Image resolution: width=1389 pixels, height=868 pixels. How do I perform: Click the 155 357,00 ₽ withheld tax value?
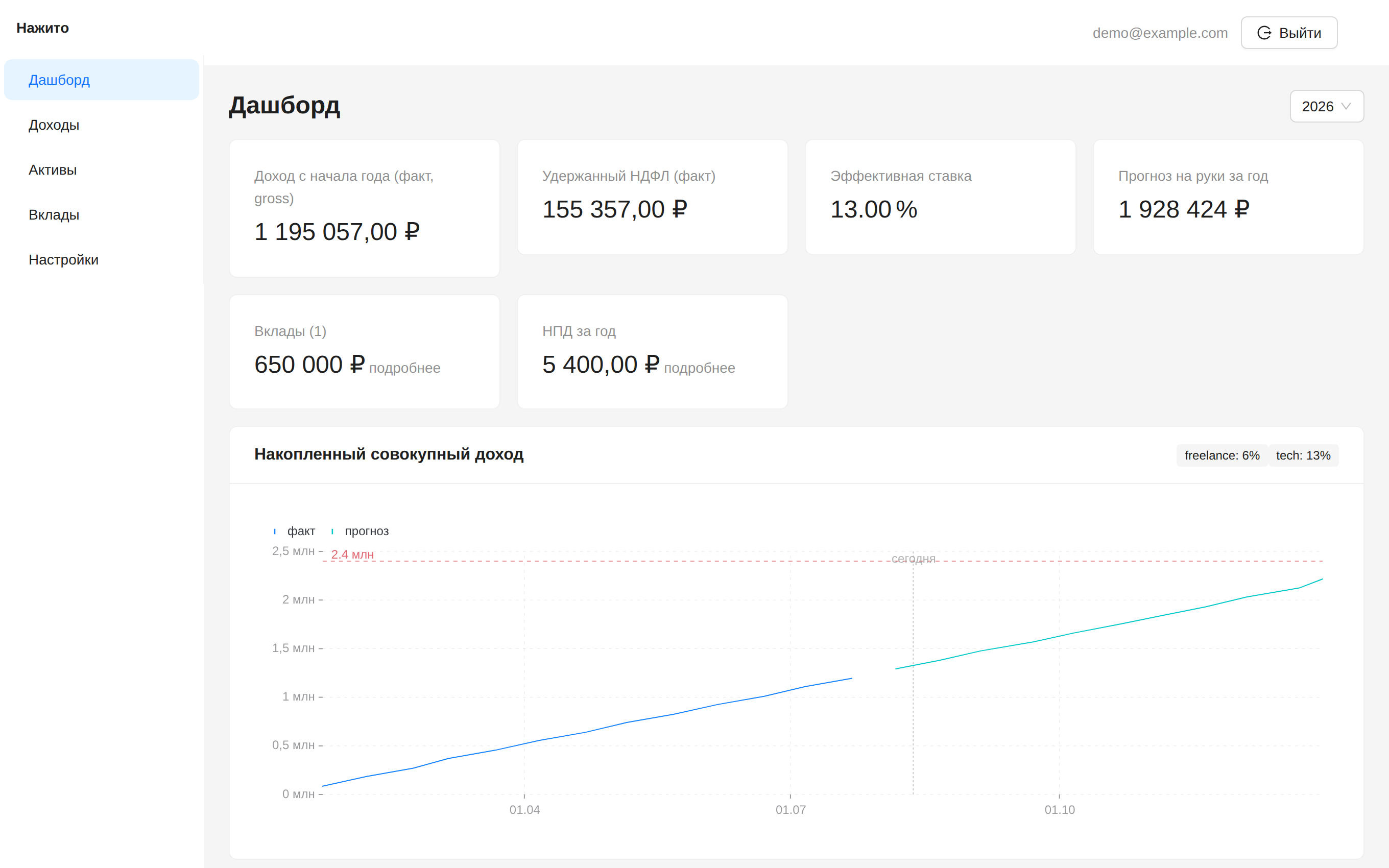pyautogui.click(x=615, y=209)
